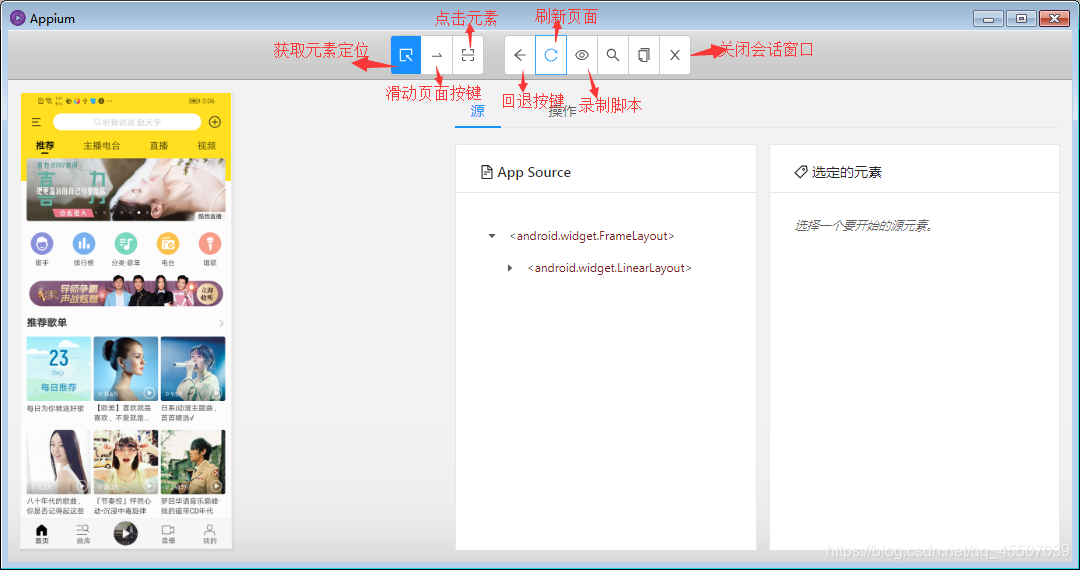Toggle recording with the eye icon

pyautogui.click(x=582, y=55)
